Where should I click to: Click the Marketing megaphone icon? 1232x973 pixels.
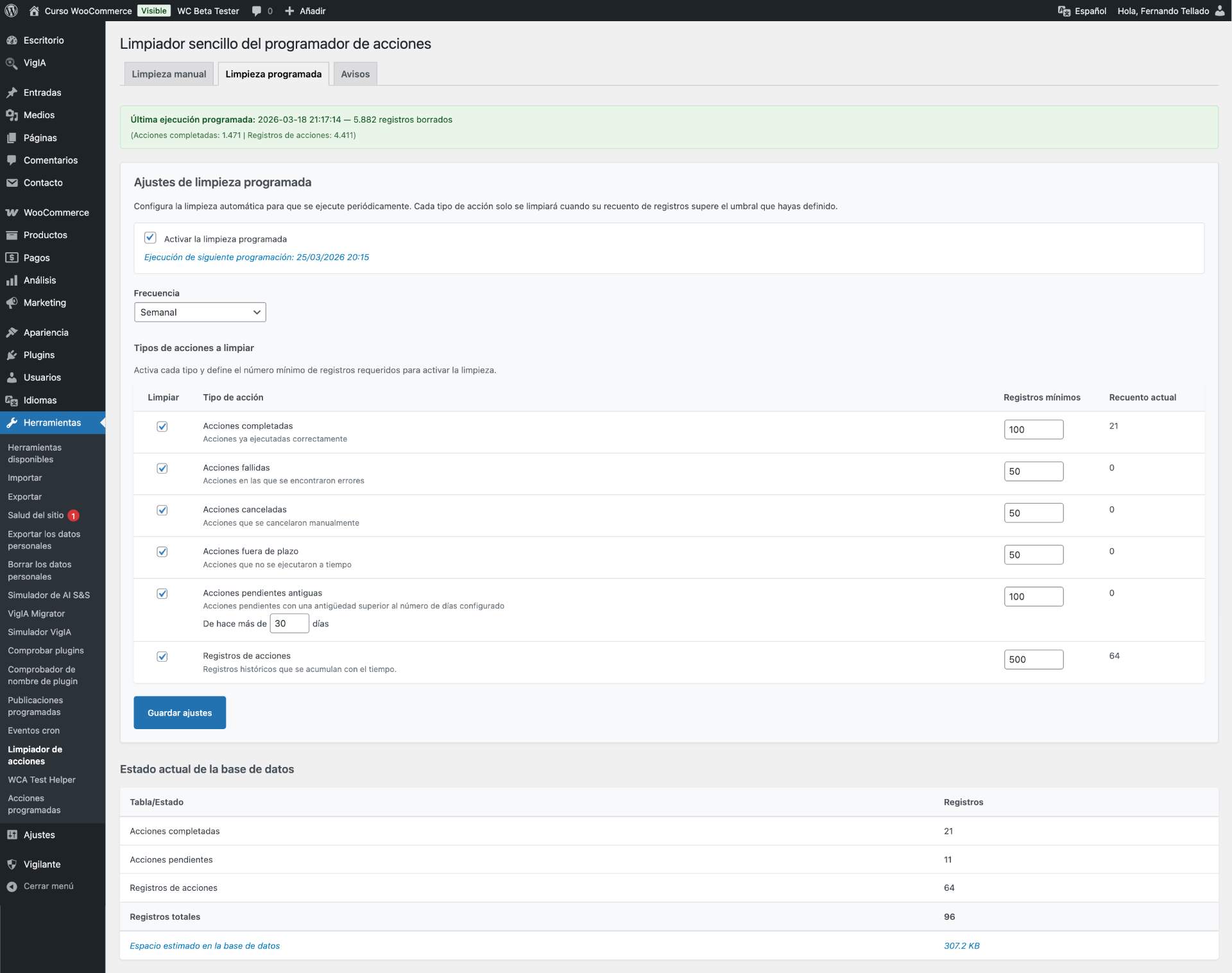(x=12, y=302)
